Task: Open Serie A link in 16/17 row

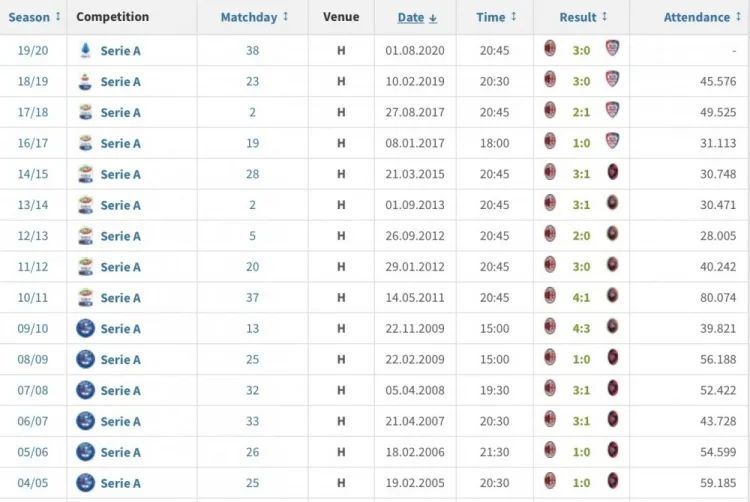Action: tap(121, 143)
